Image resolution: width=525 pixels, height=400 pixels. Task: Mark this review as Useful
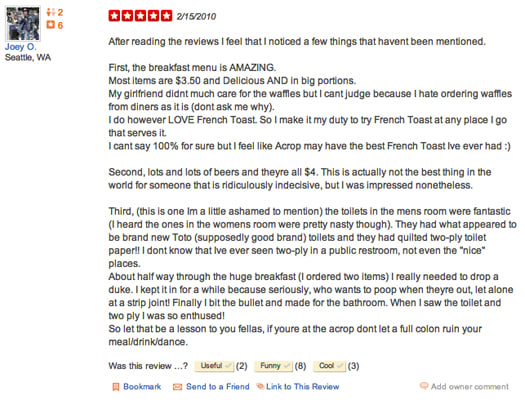(x=214, y=366)
